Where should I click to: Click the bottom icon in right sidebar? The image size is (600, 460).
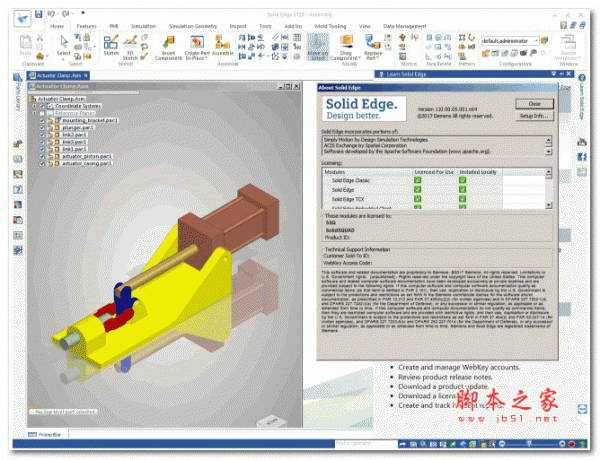(582, 409)
